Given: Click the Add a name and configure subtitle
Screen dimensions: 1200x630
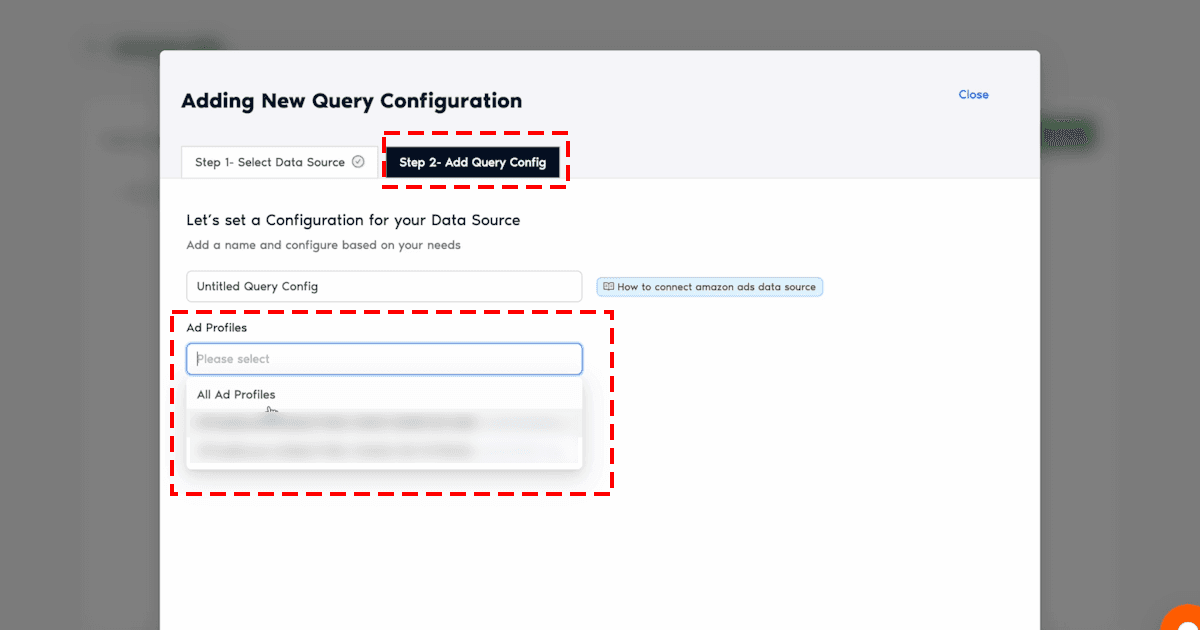Looking at the screenshot, I should tap(323, 245).
